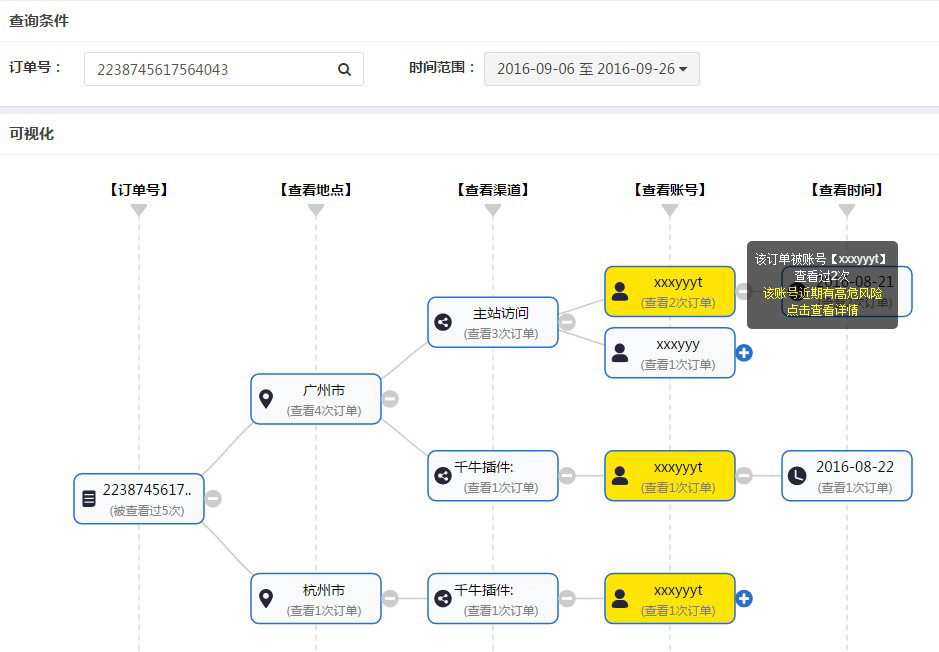The width and height of the screenshot is (939, 652).
Task: Expand the xxxyyy node with blue plus button
Action: pyautogui.click(x=744, y=353)
